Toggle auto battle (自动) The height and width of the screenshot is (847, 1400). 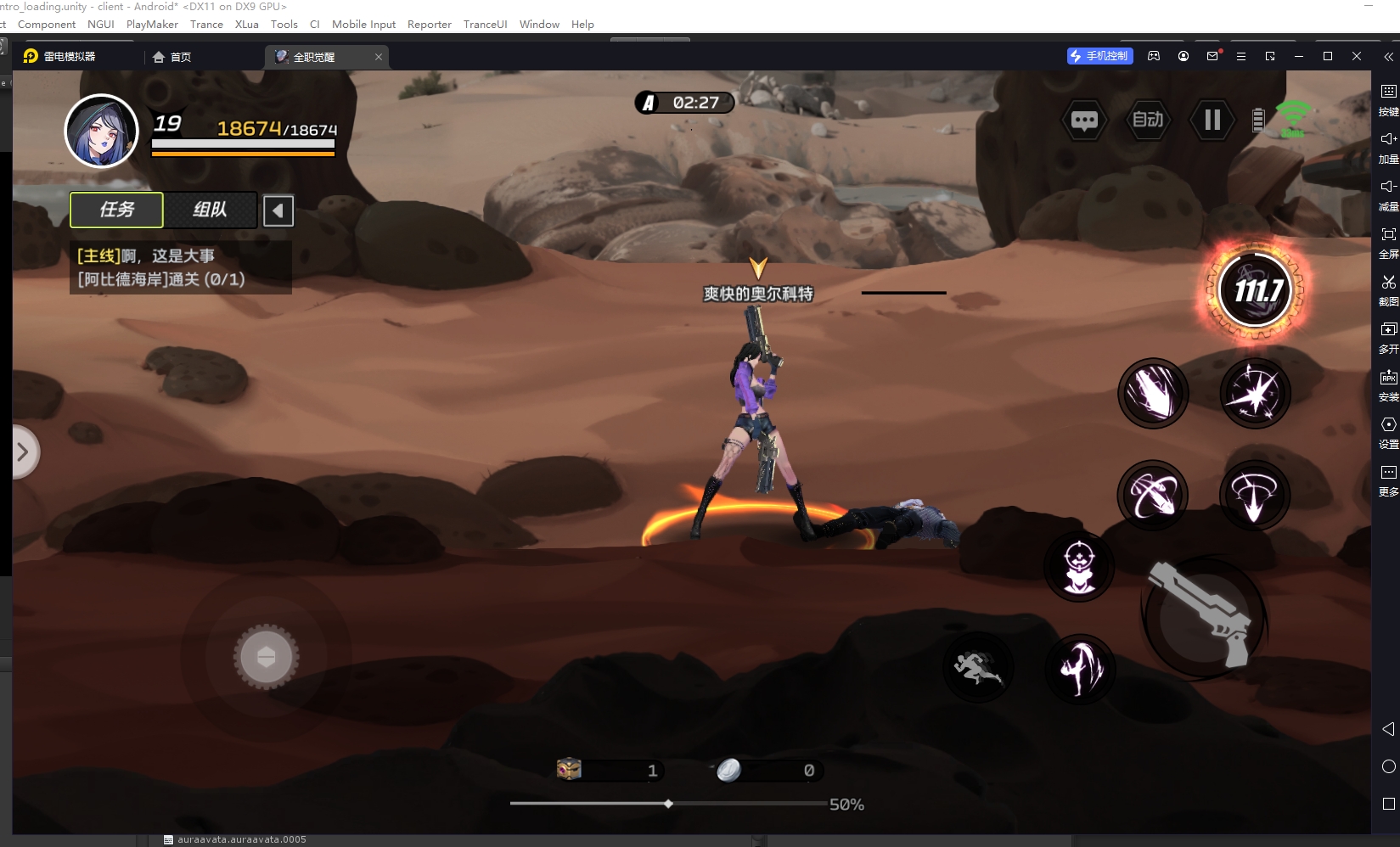pyautogui.click(x=1148, y=120)
